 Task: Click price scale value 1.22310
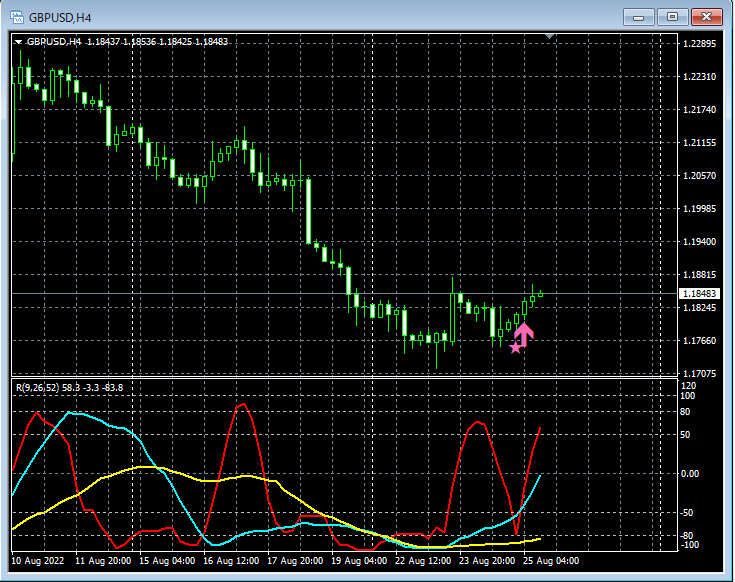[x=699, y=76]
